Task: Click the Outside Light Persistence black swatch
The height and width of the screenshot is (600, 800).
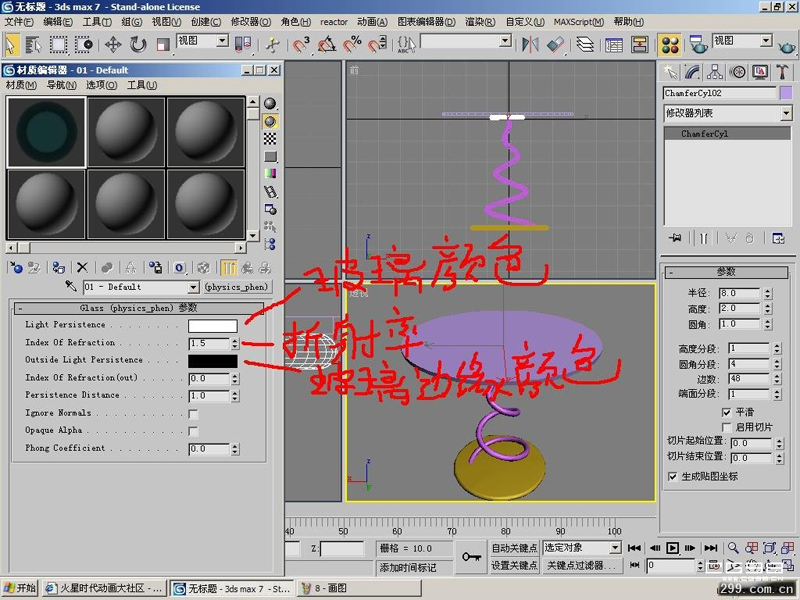Action: coord(212,361)
